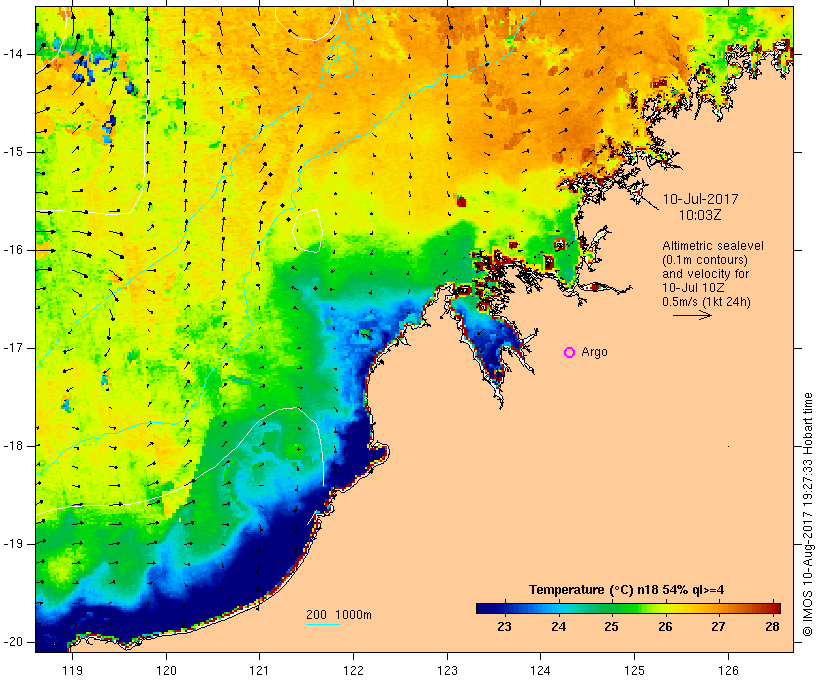Screen dimensions: 820x680
Task: Click the colorbar tick label '23'
Action: (504, 627)
